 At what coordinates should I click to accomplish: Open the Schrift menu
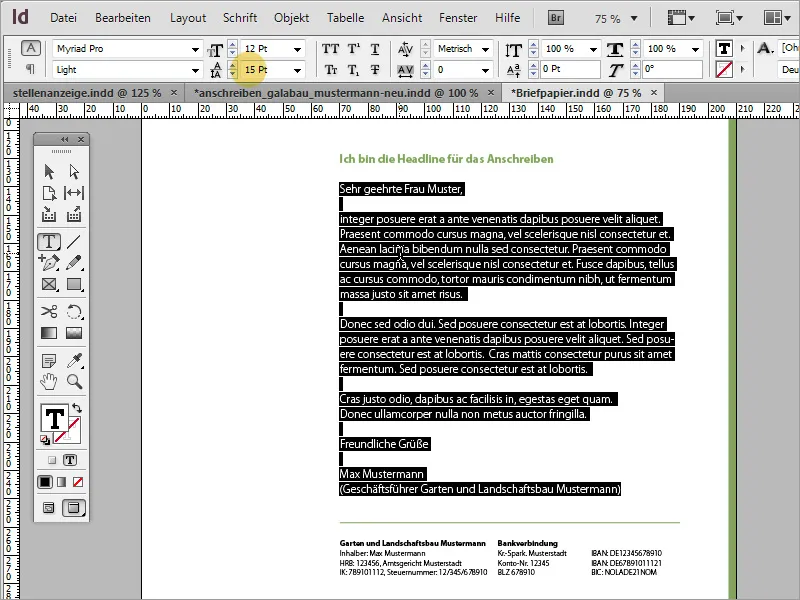tap(240, 18)
